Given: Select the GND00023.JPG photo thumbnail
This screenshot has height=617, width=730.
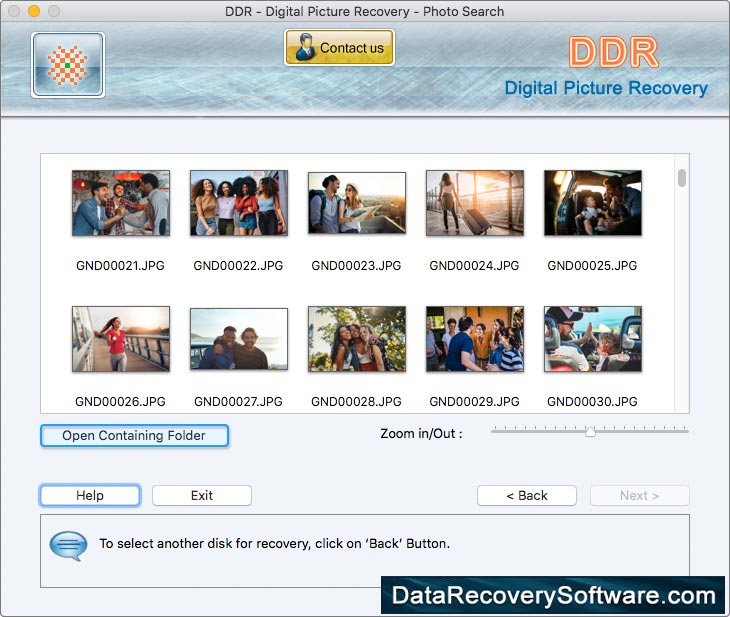Looking at the screenshot, I should 357,203.
